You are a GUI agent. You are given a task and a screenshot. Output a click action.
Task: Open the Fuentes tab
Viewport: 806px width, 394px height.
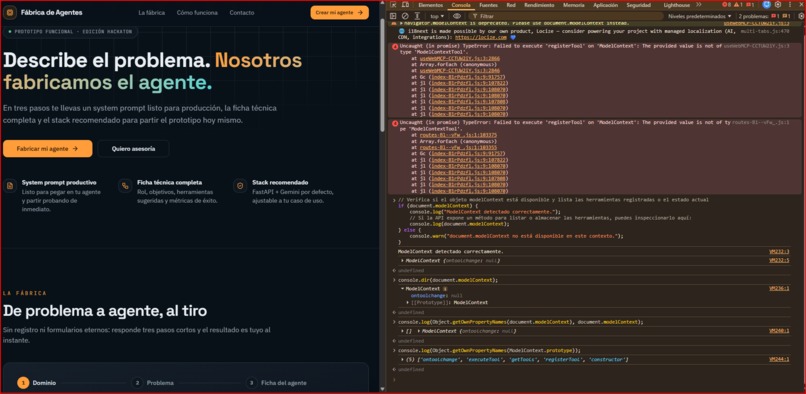[488, 5]
